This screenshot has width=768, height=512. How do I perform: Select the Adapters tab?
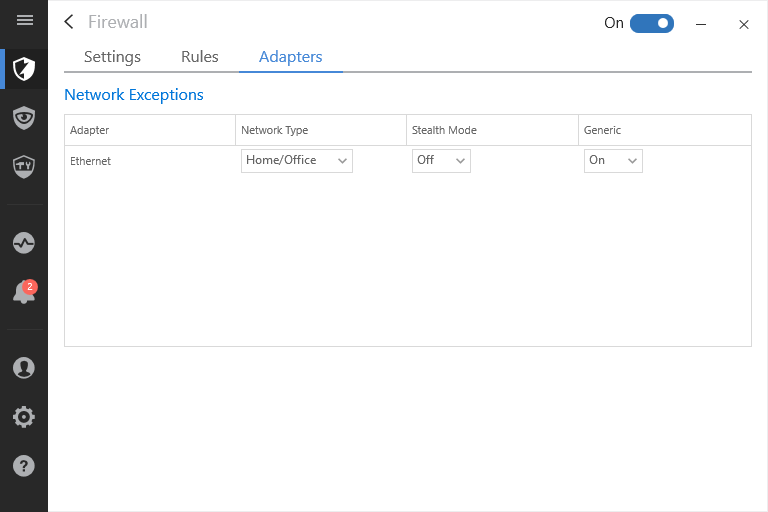point(290,57)
